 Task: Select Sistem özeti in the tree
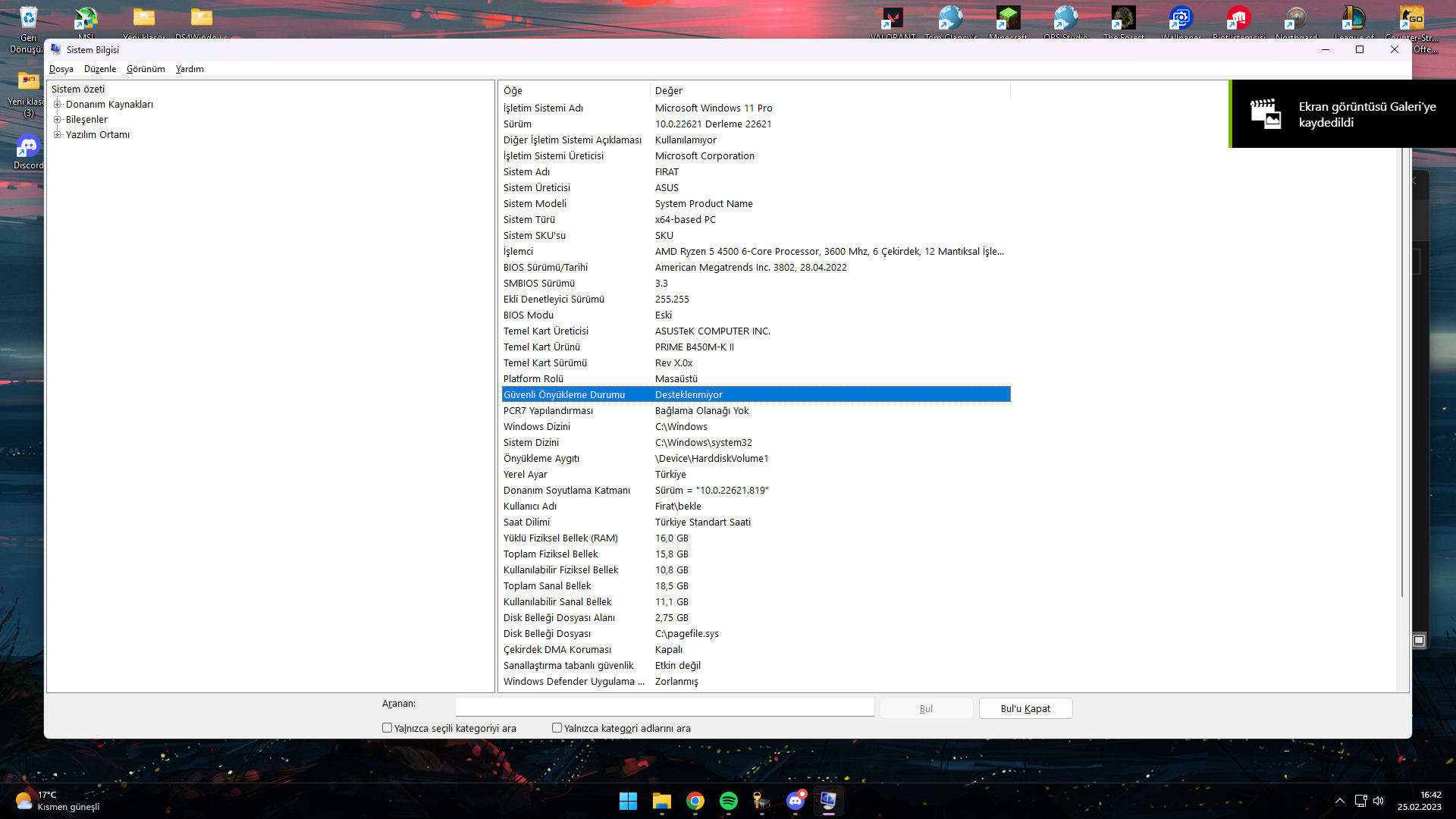(x=78, y=89)
